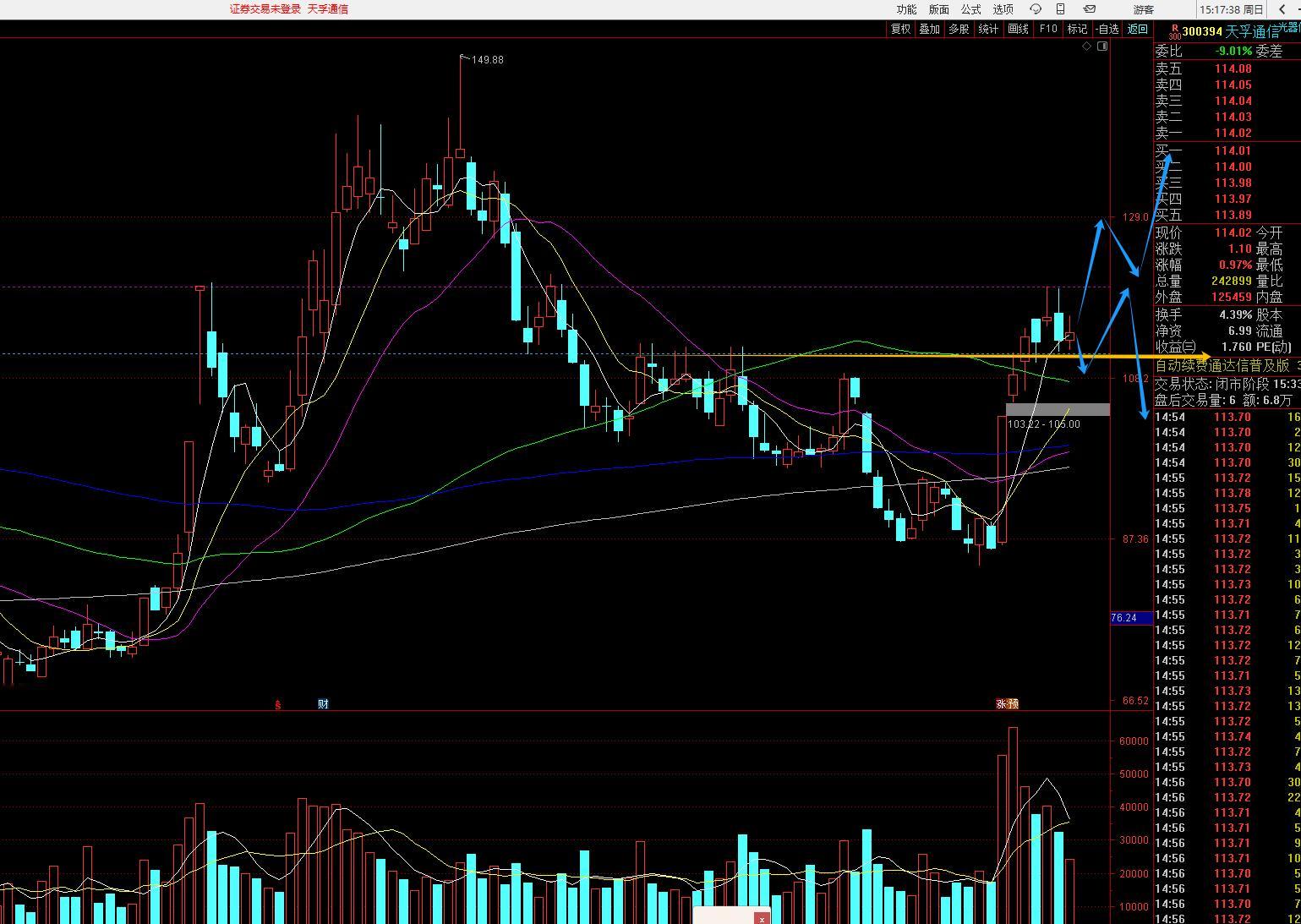
Task: Toggle the side panel icon above chart
Action: tap(1102, 46)
